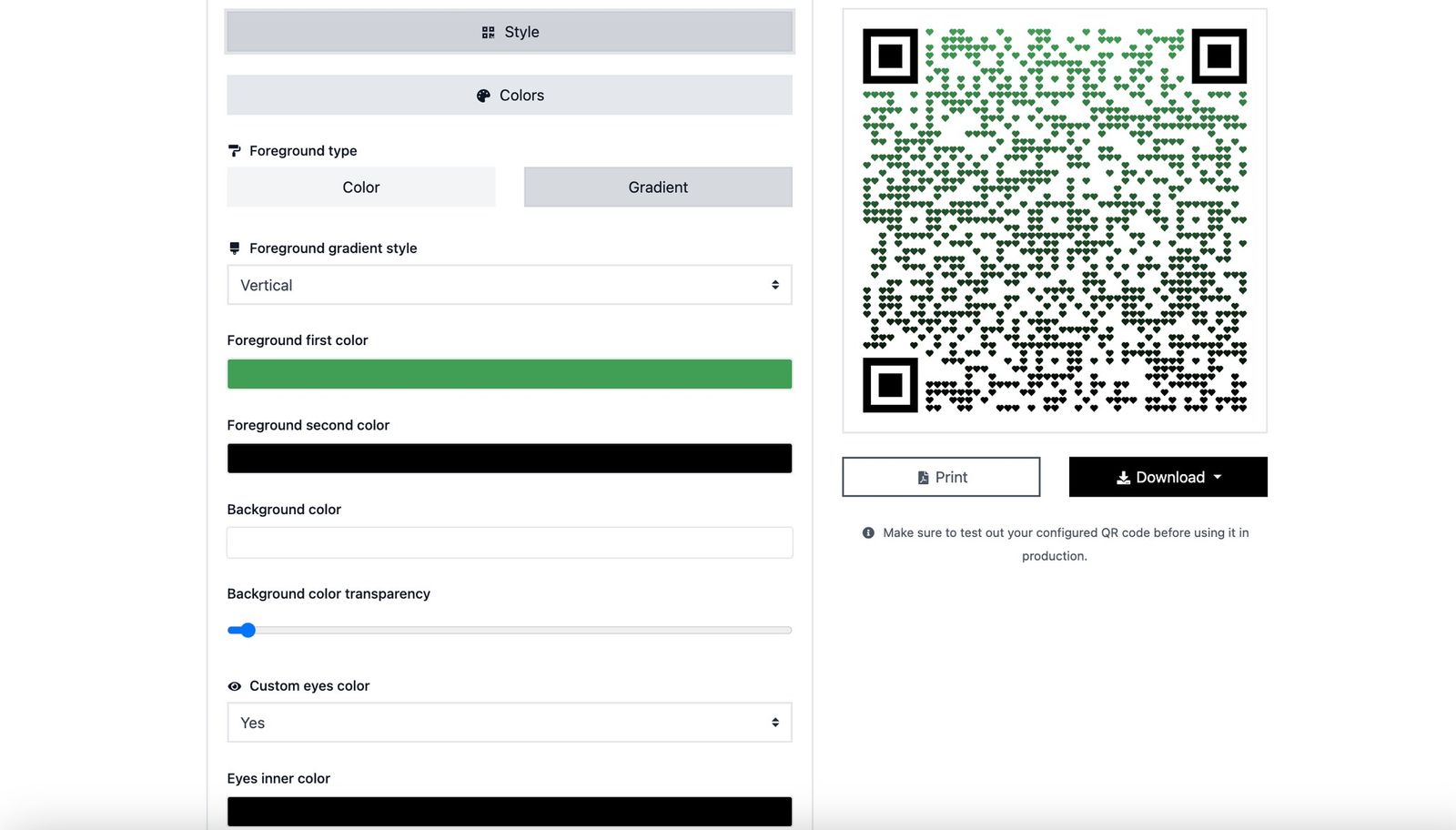Click the print file icon inside Print button
The image size is (1456, 830).
923,477
